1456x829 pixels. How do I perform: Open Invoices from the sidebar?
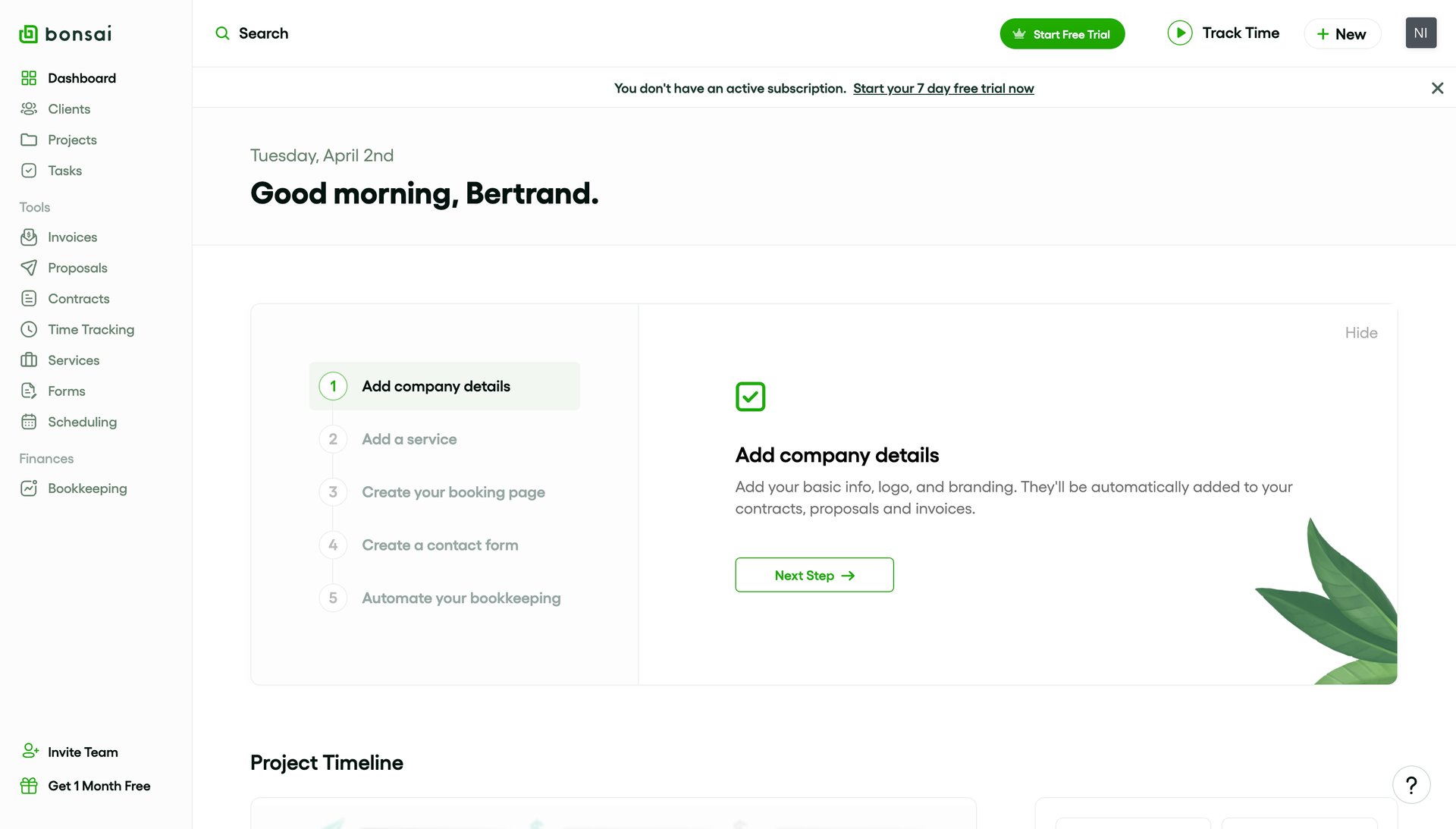click(72, 237)
